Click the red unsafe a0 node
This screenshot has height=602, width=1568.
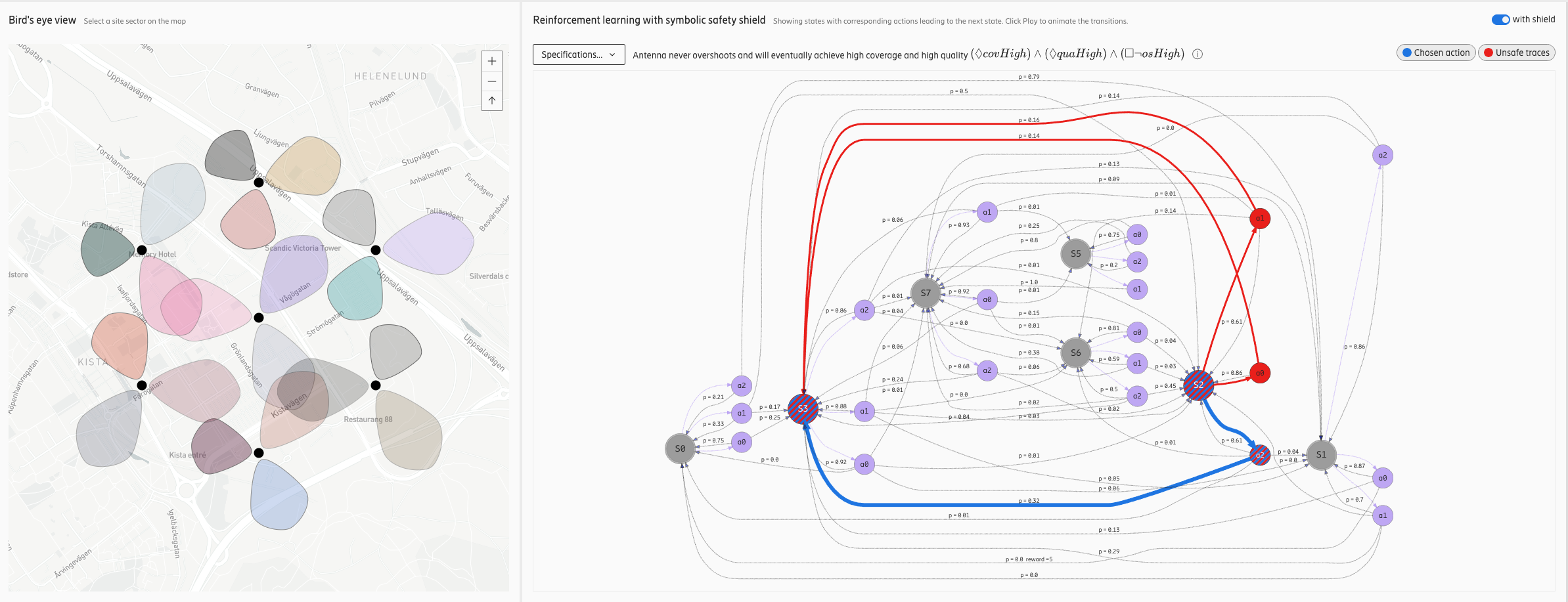pos(1259,373)
